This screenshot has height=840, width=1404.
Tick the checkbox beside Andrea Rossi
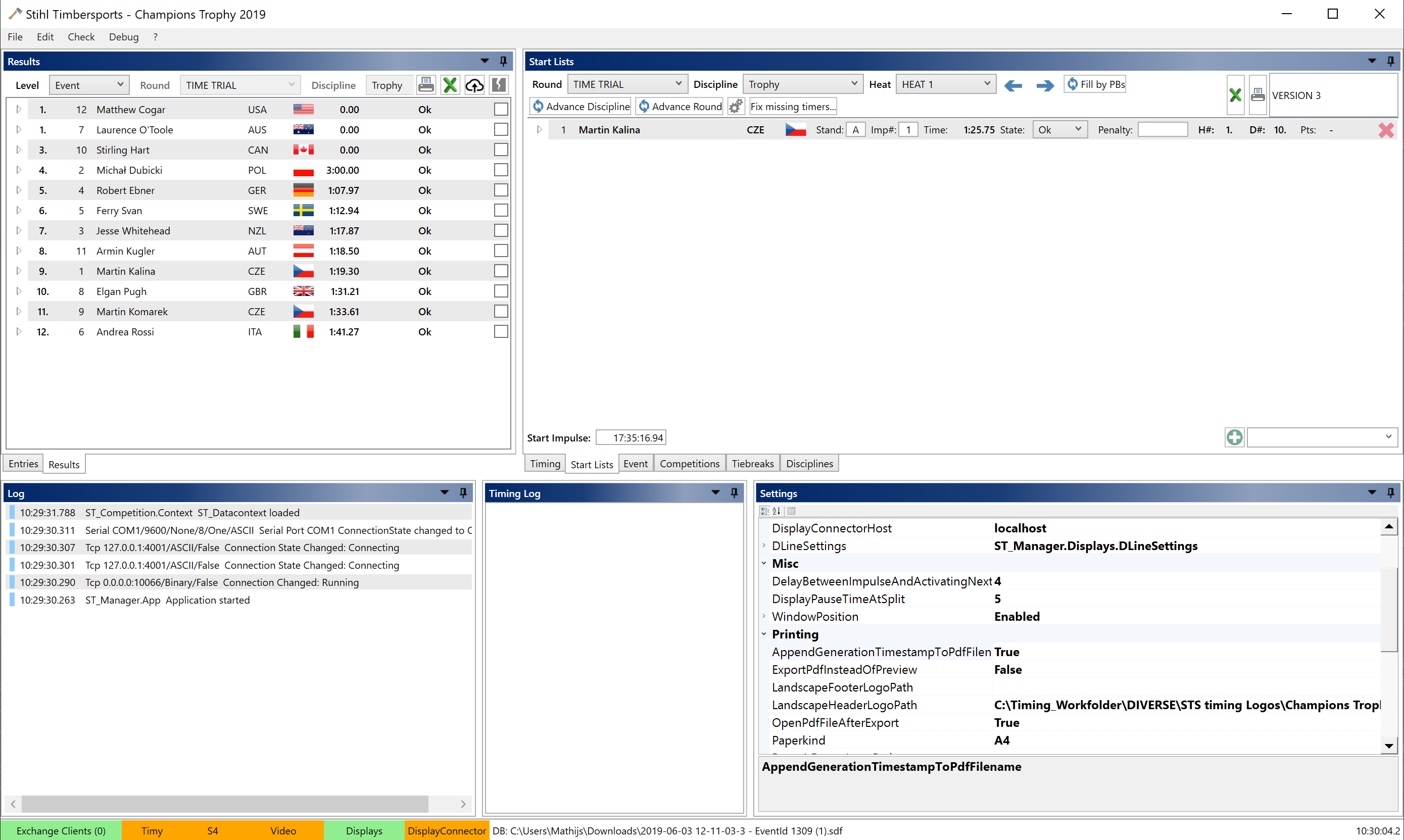[x=501, y=332]
